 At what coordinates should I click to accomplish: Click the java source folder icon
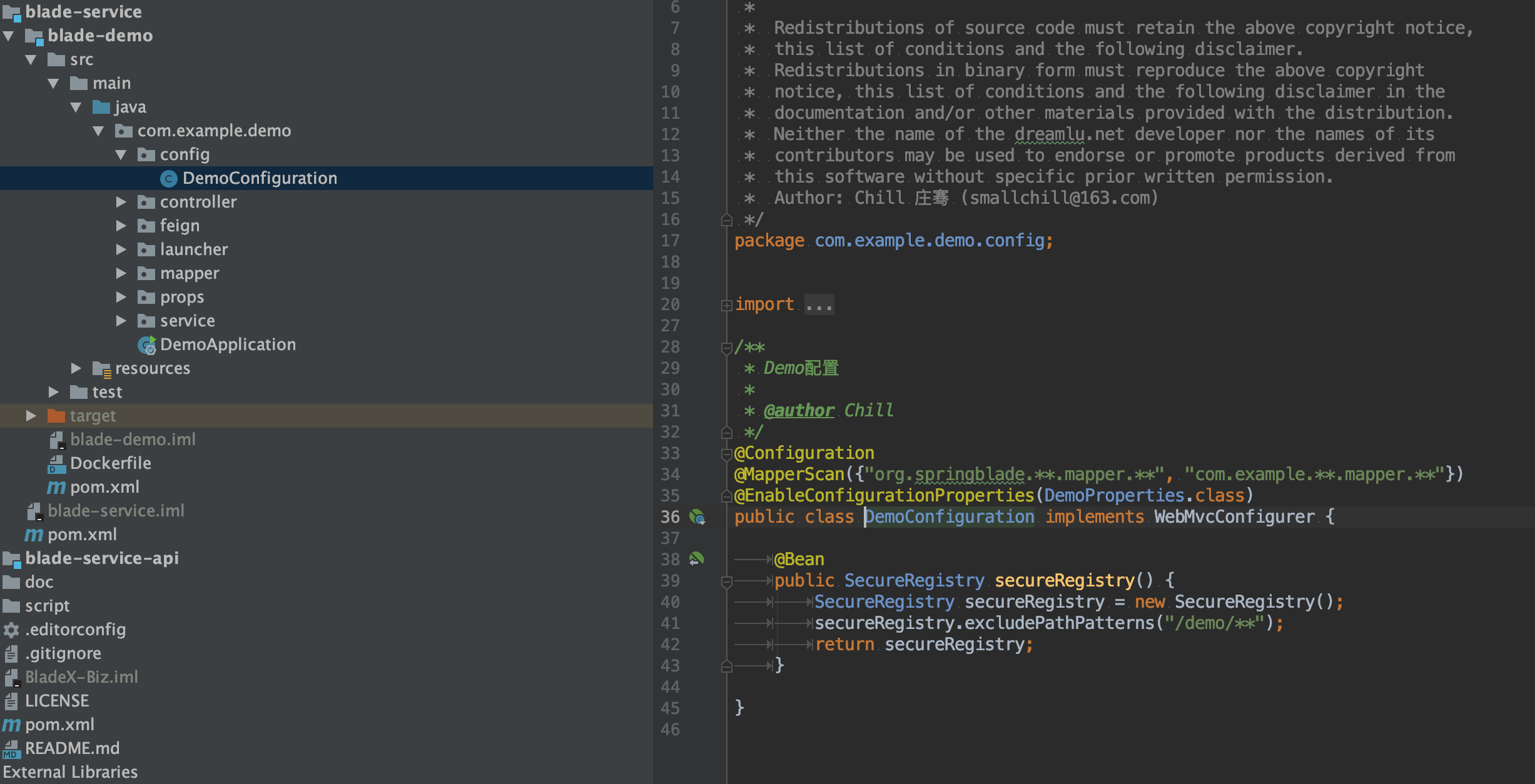coord(101,107)
